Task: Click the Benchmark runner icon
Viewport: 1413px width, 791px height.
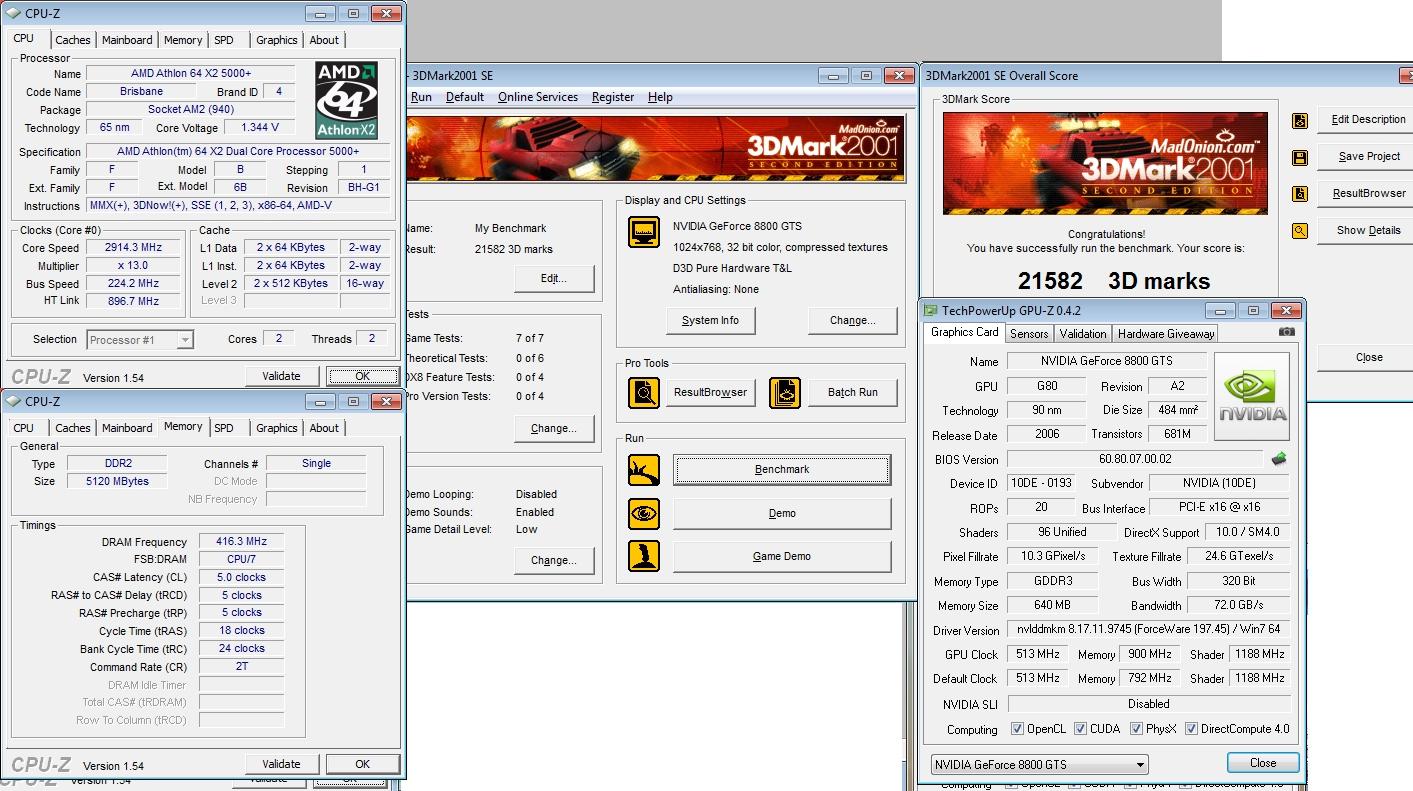Action: click(x=644, y=469)
